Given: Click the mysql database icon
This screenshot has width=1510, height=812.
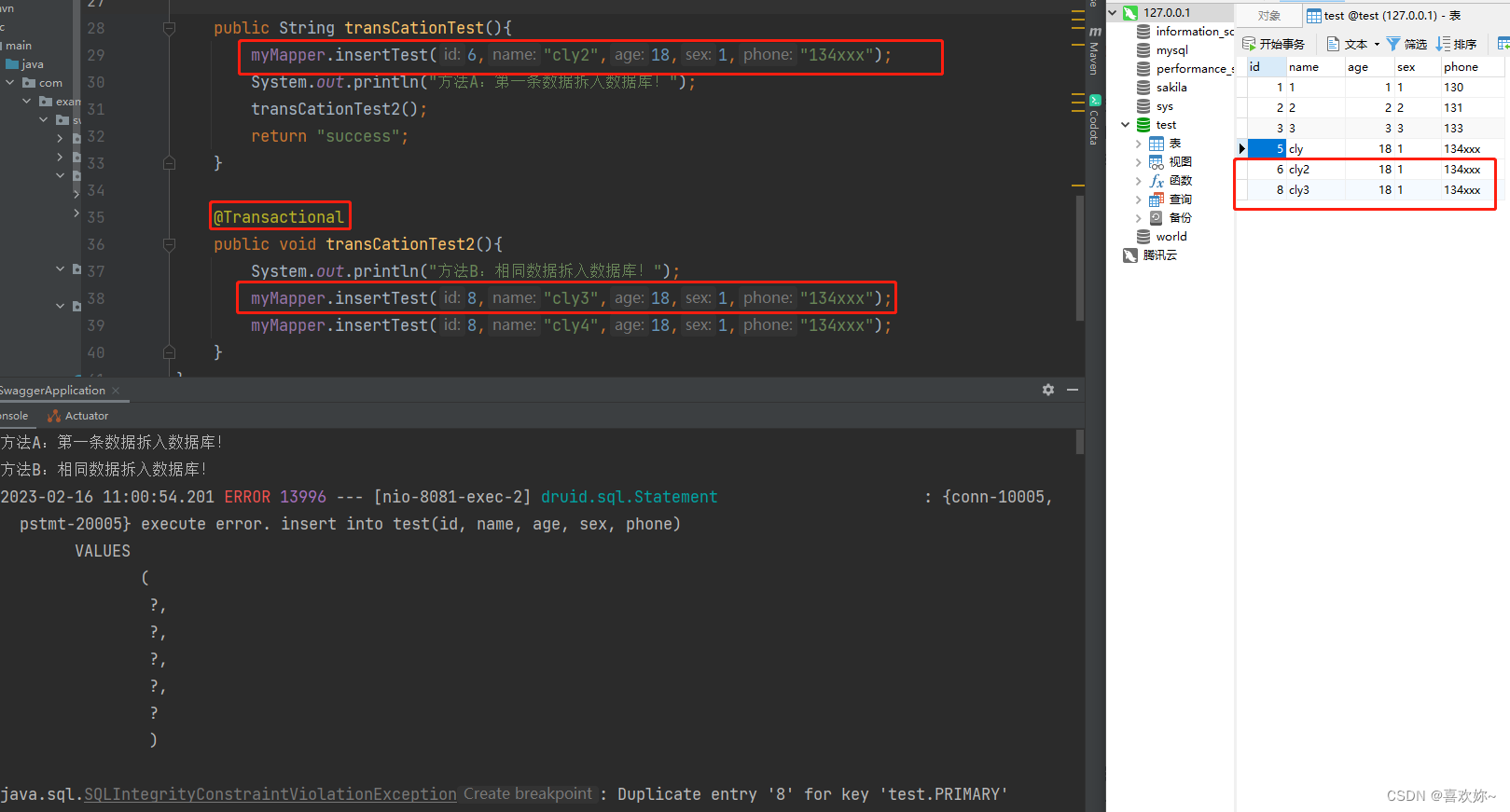Looking at the screenshot, I should (x=1143, y=50).
